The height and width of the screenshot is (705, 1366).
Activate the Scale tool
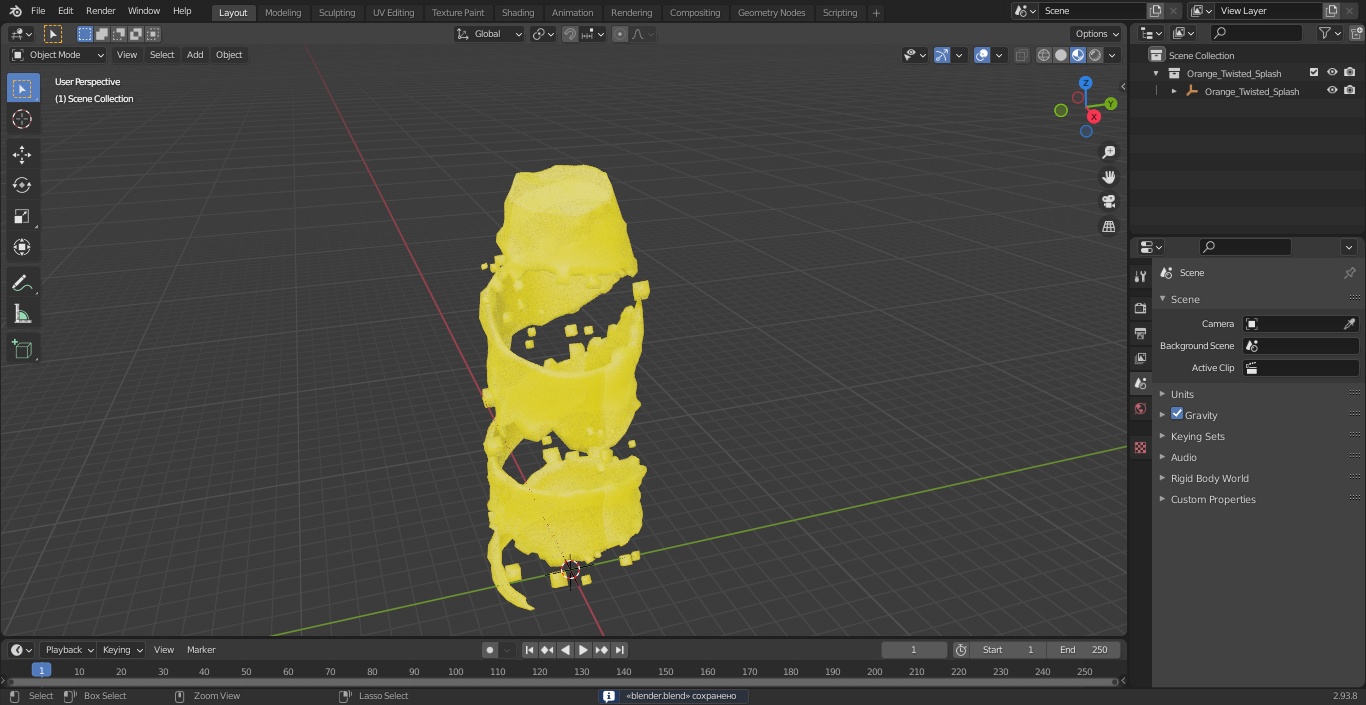(22, 216)
